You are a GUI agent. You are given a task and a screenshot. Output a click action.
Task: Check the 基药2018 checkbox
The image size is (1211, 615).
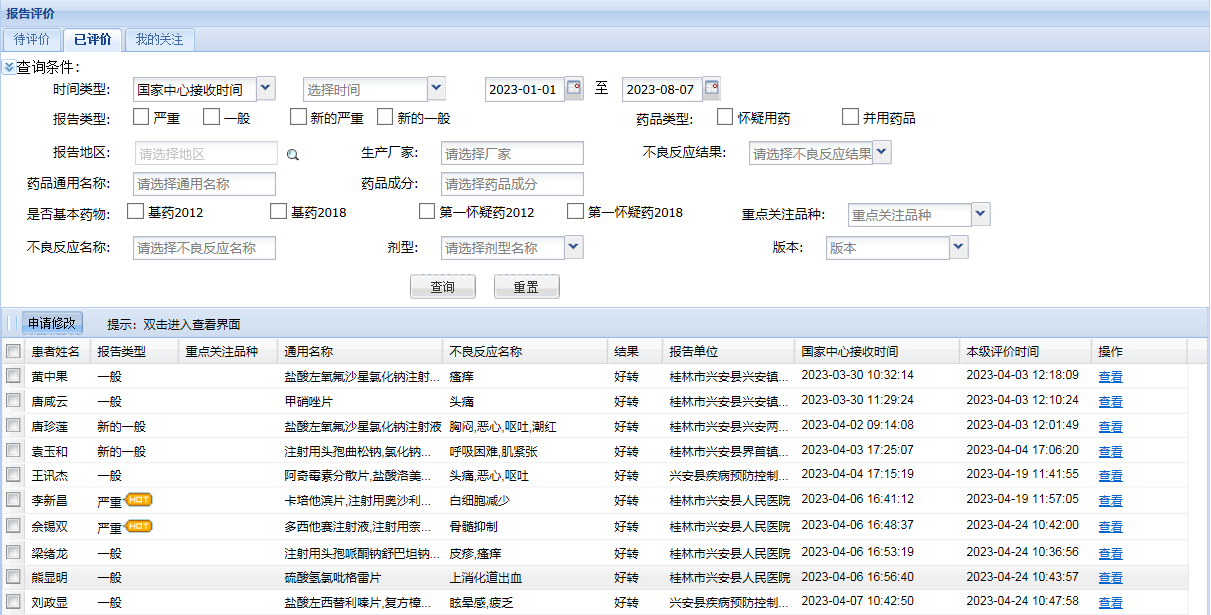coord(278,211)
